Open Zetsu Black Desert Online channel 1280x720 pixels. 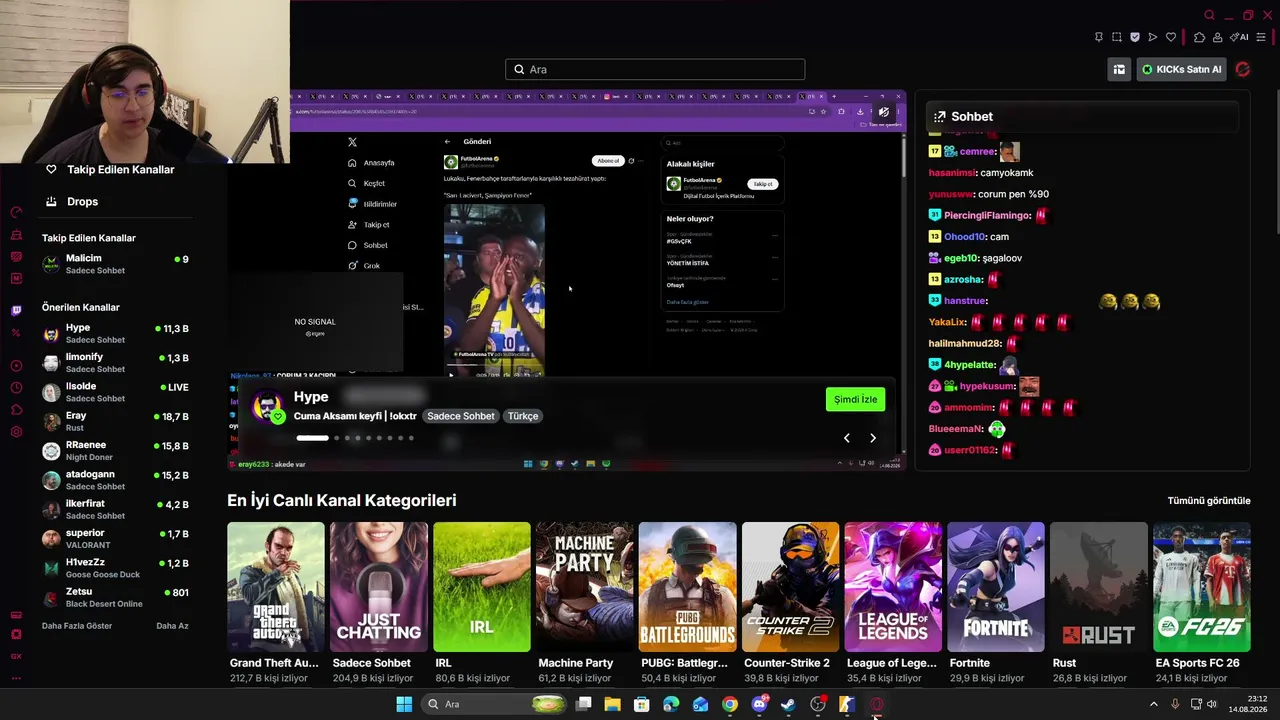[115, 597]
